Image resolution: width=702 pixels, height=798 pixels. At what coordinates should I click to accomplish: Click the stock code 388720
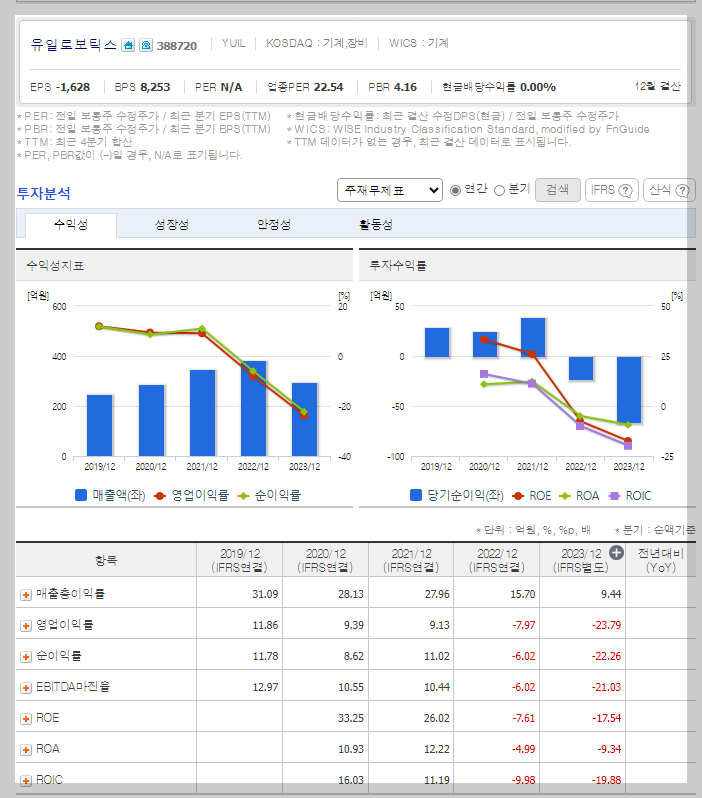[x=177, y=46]
